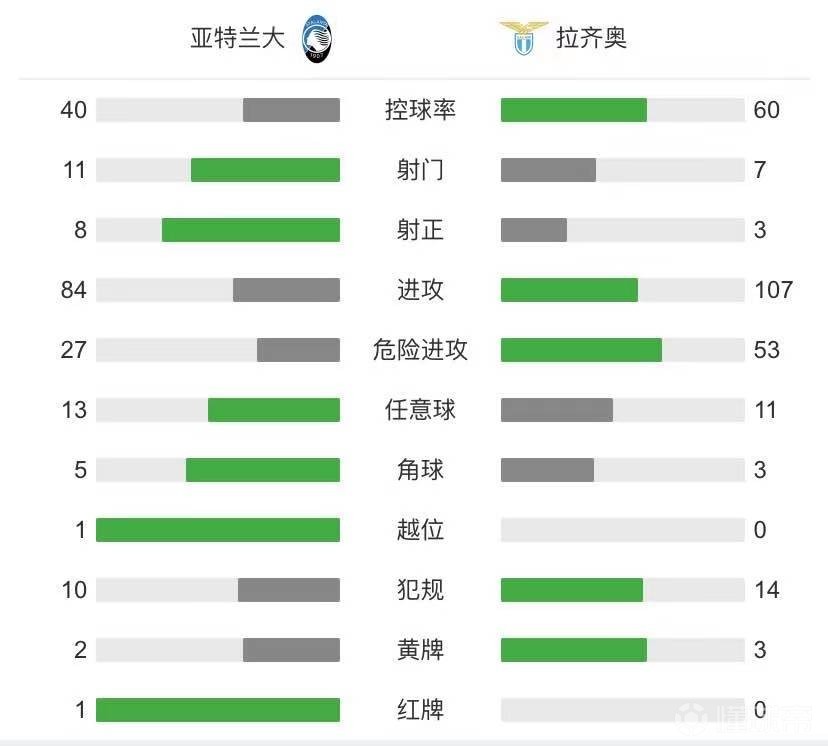Click Atalanta's full green 红牌 red card bar
The height and width of the screenshot is (746, 828).
(x=218, y=710)
